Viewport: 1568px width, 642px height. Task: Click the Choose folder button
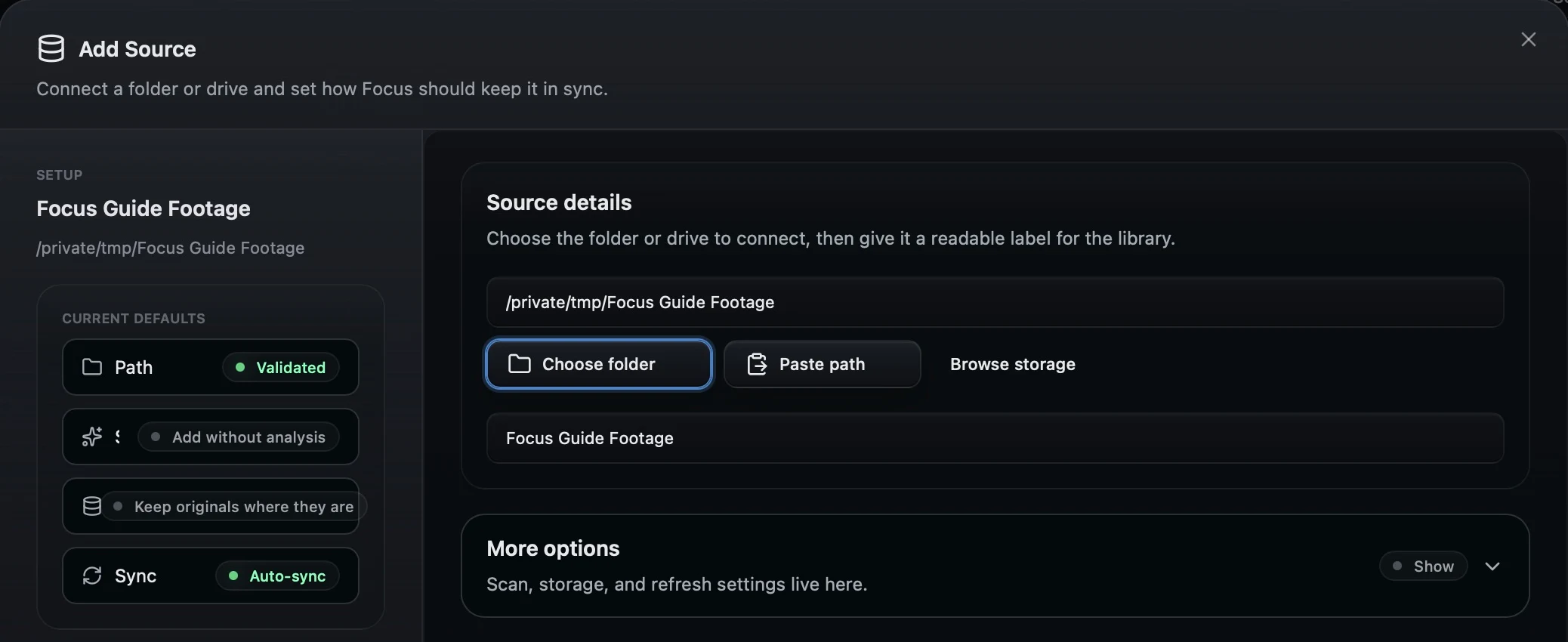pos(599,364)
